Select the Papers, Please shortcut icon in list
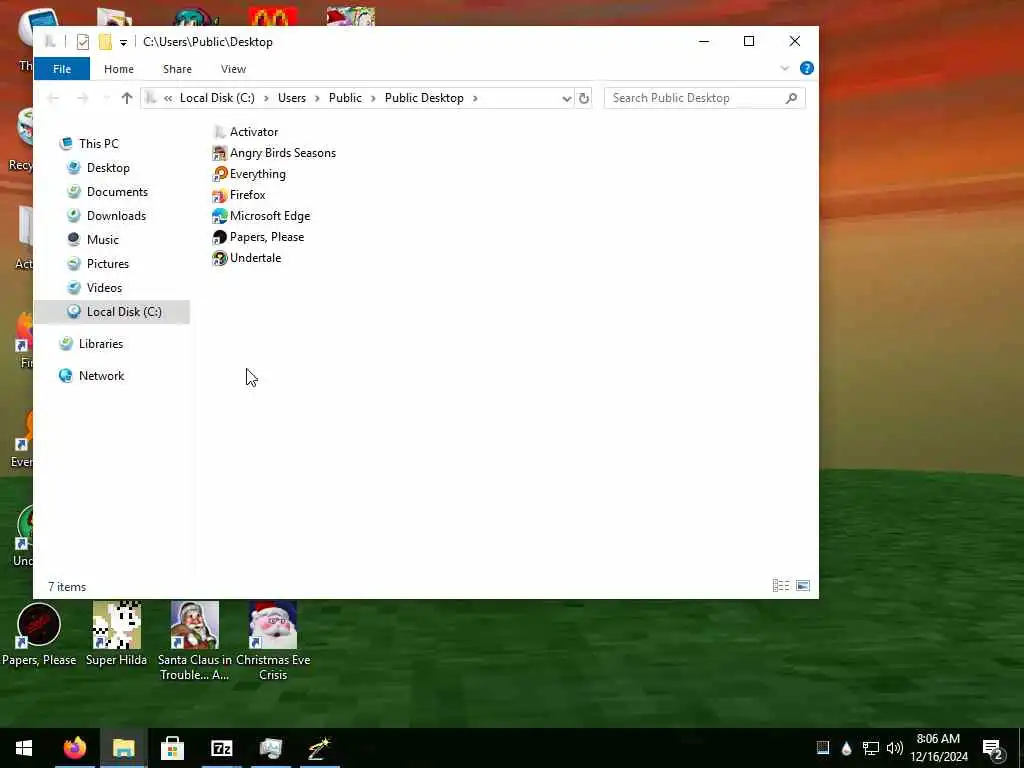1024x768 pixels. 219,237
